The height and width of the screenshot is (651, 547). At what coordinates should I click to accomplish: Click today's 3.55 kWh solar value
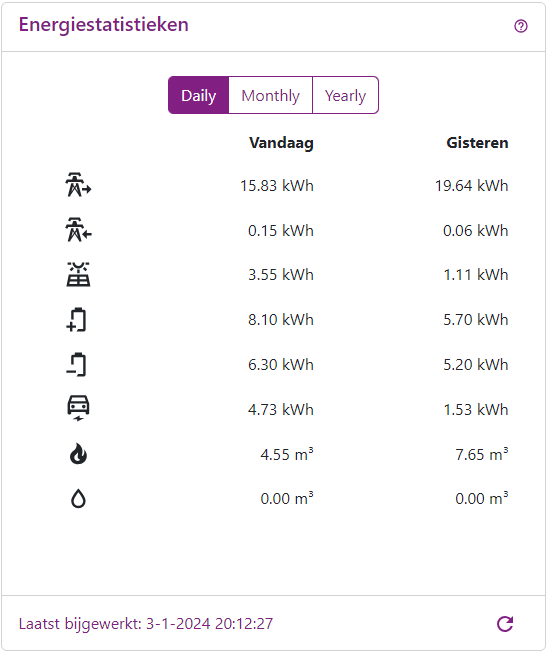tap(281, 275)
